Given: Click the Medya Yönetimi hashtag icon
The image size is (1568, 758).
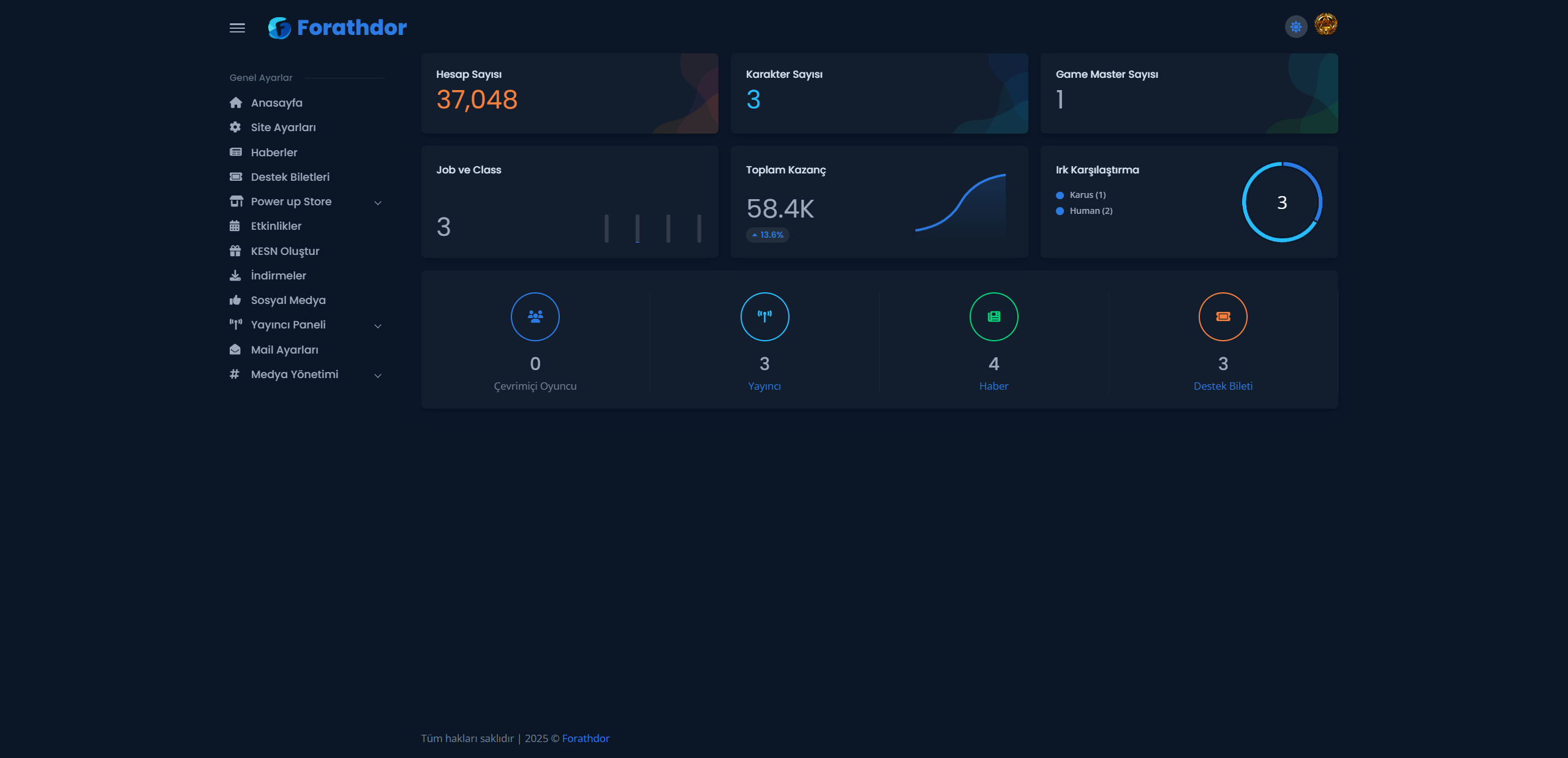Looking at the screenshot, I should [x=235, y=374].
